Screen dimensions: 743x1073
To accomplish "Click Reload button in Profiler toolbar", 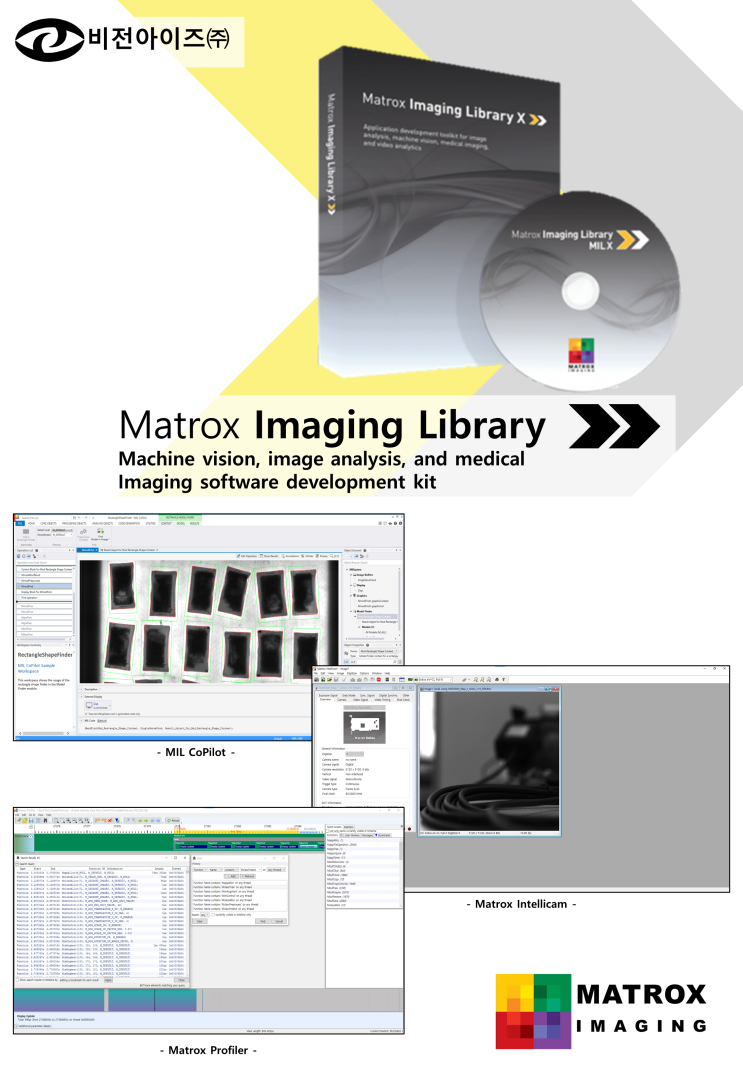I will [173, 820].
